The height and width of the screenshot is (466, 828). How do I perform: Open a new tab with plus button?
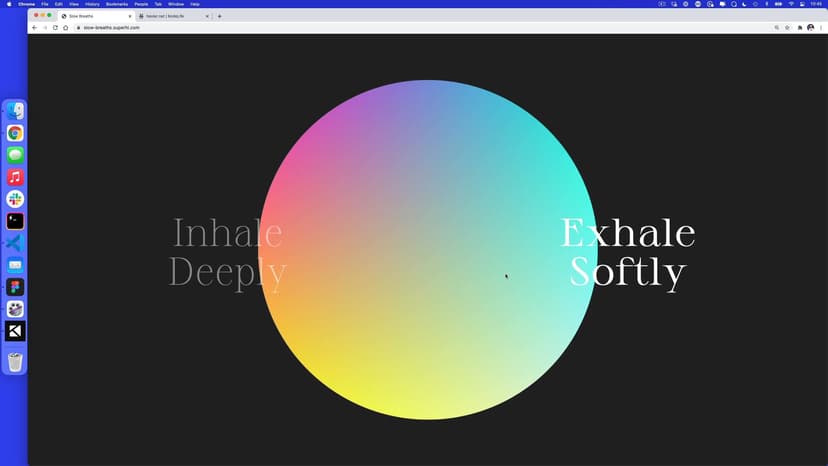pyautogui.click(x=220, y=16)
